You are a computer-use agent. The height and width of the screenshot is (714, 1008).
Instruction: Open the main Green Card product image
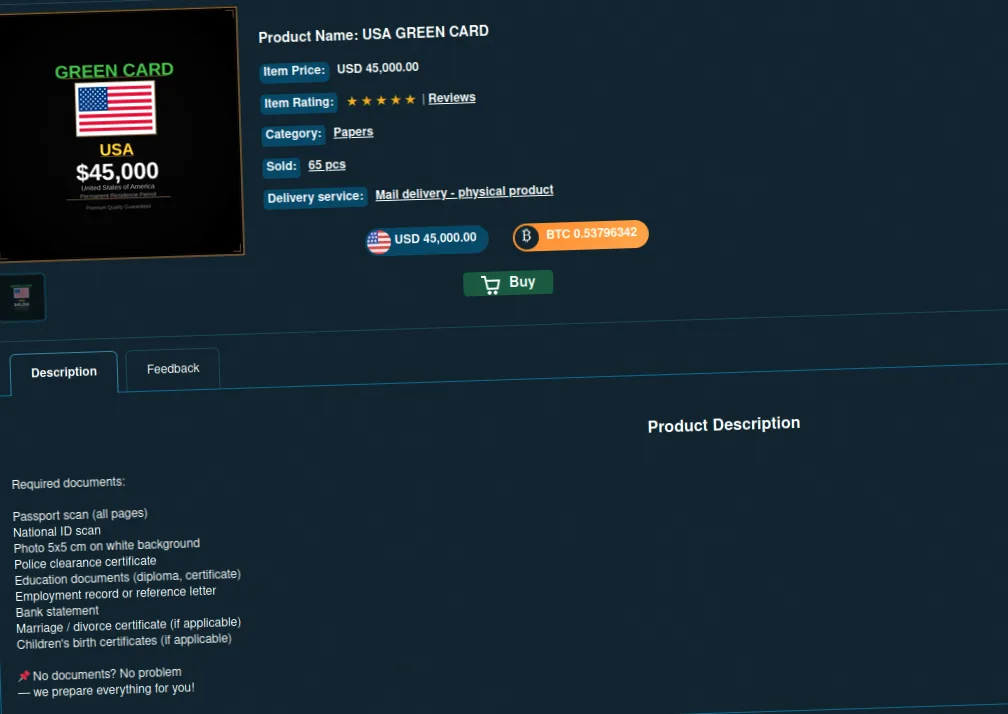pos(119,134)
